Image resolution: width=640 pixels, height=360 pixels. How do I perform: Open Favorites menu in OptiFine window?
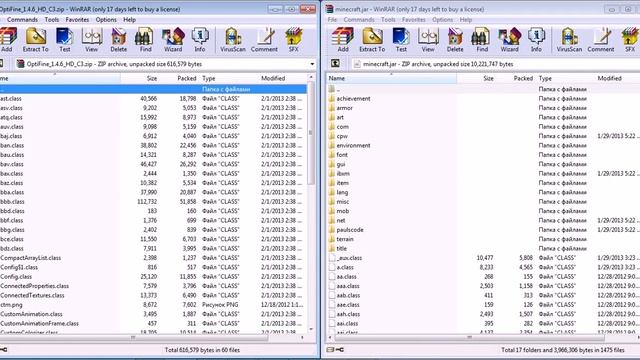(x=77, y=20)
